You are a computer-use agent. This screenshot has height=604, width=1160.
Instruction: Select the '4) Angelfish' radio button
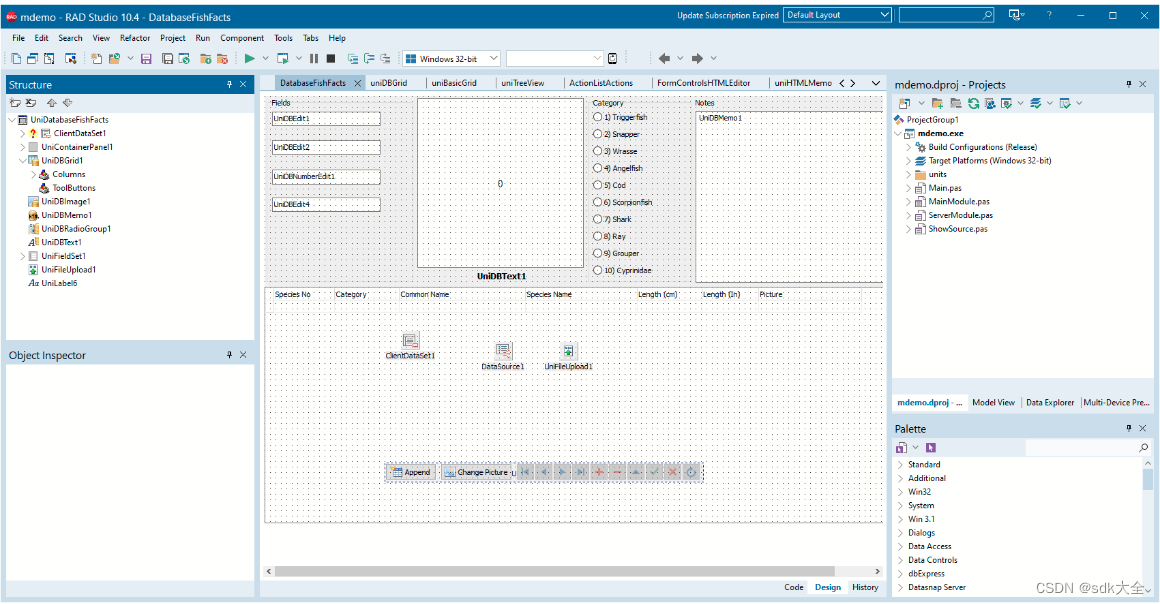pyautogui.click(x=598, y=168)
